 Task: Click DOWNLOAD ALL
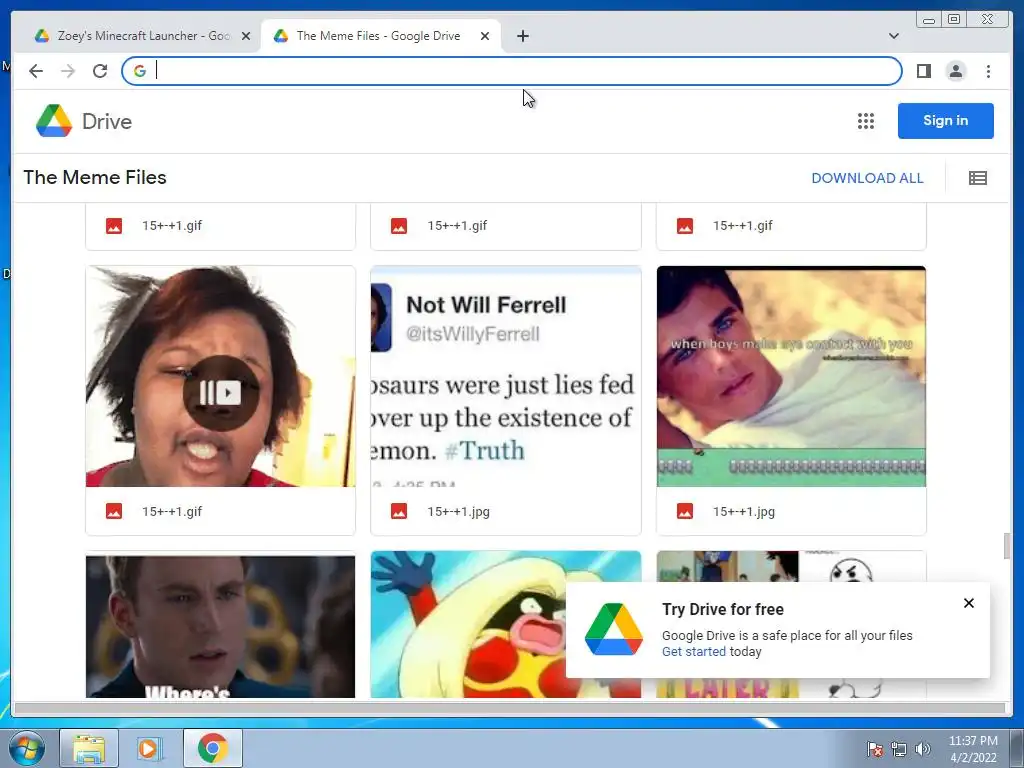coord(867,178)
